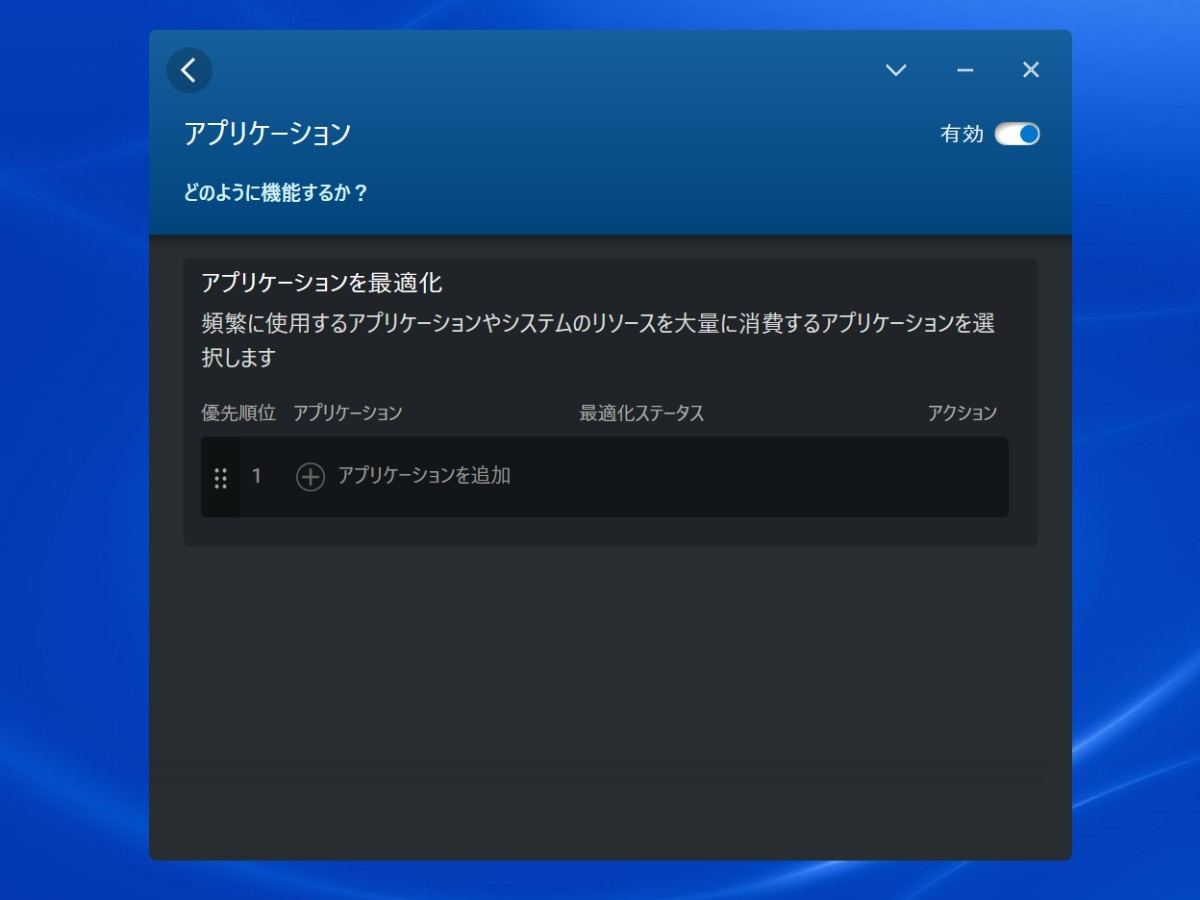Go back using the arrow button
1200x900 pixels.
click(189, 70)
